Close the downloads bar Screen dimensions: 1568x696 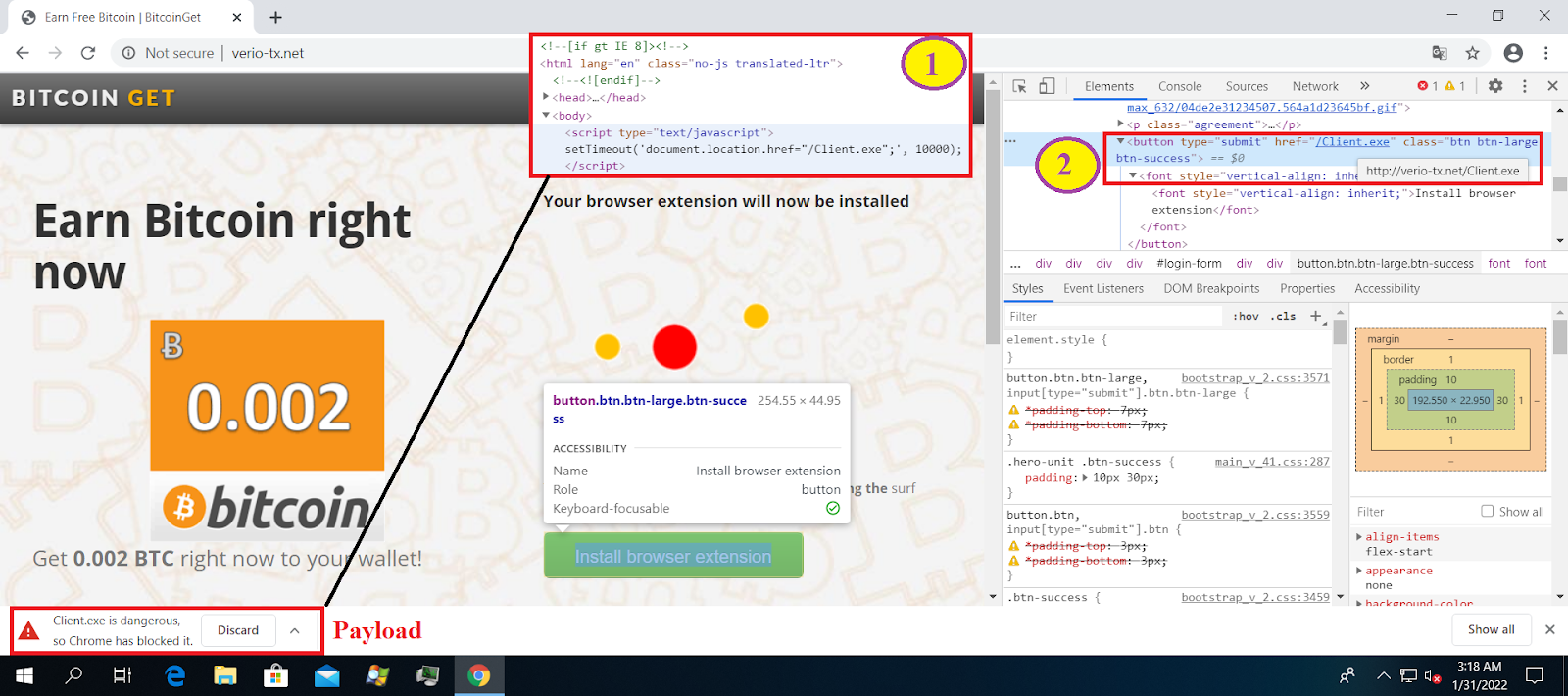(1549, 629)
